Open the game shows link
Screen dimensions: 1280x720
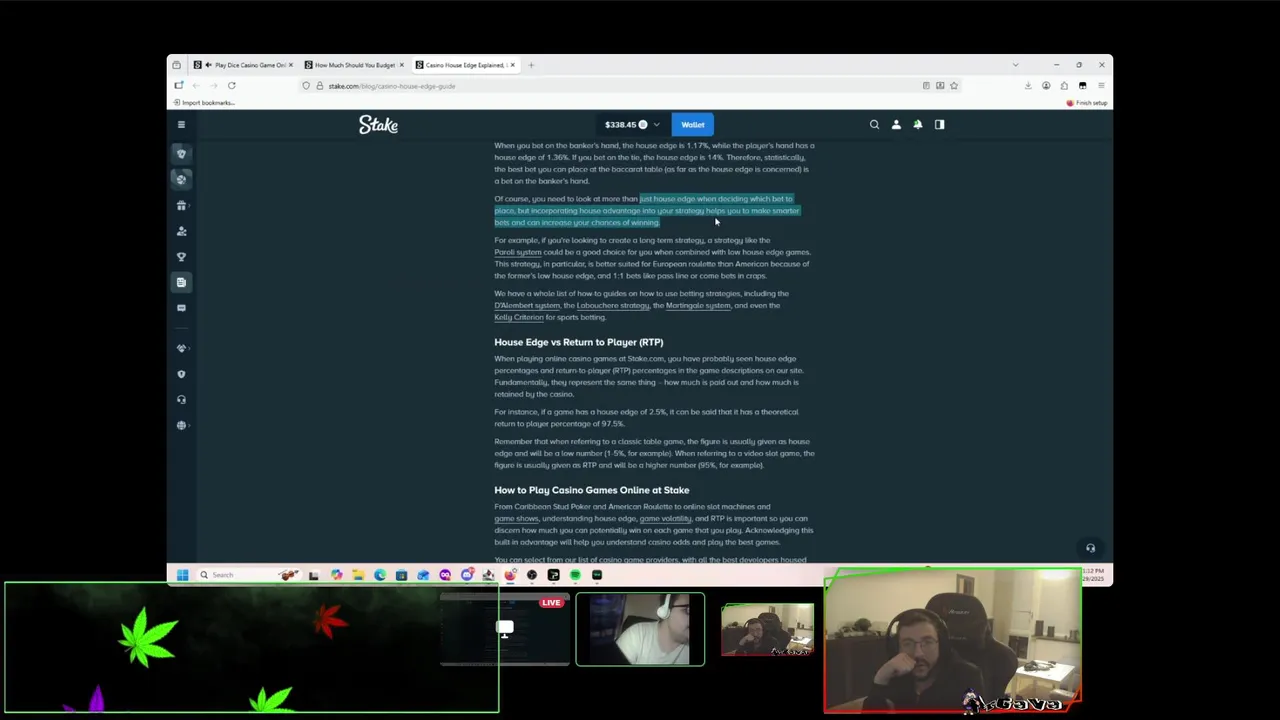[x=516, y=518]
